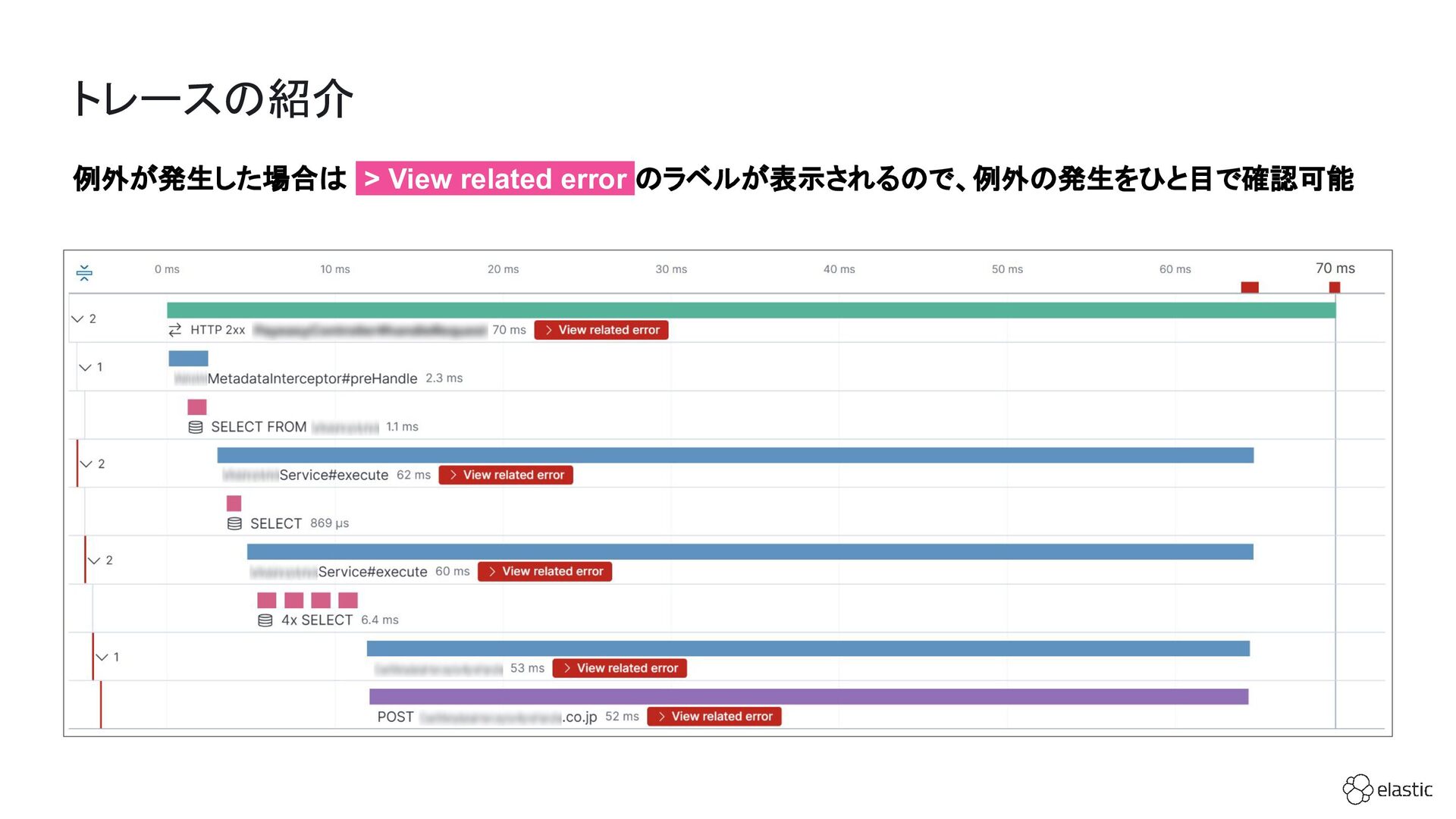This screenshot has height=819, width=1456.
Task: Collapse the 62 ms Service#execute span
Action: [x=86, y=464]
